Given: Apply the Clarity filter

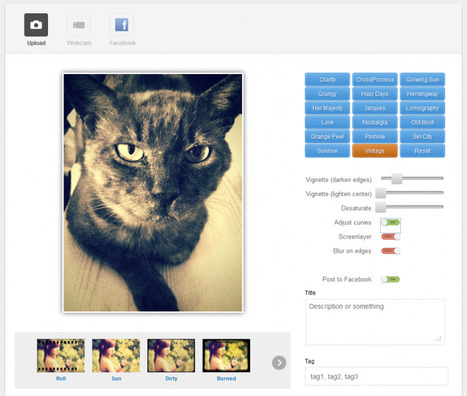Looking at the screenshot, I should pyautogui.click(x=327, y=79).
